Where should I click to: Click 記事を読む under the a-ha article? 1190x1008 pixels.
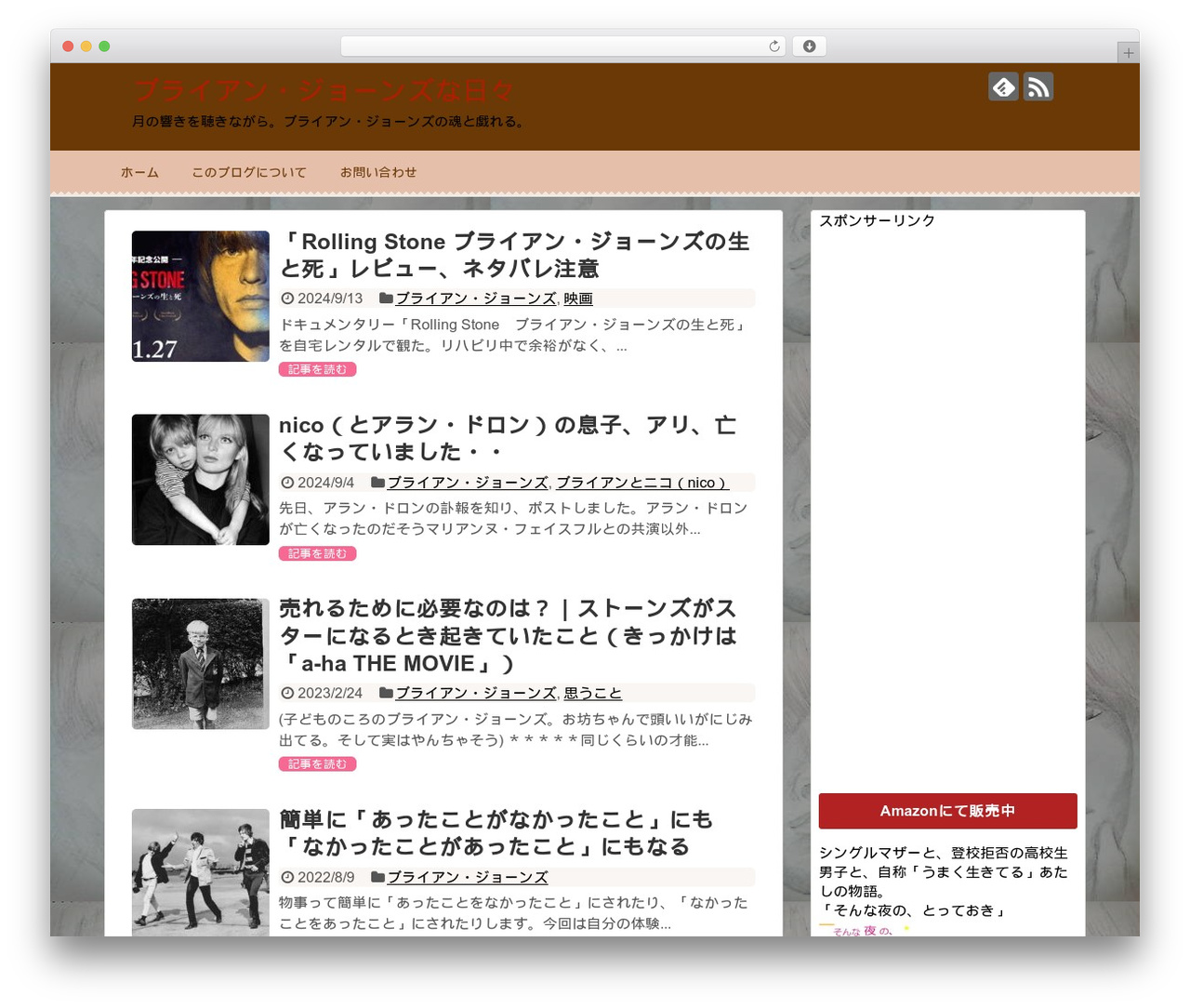point(317,764)
